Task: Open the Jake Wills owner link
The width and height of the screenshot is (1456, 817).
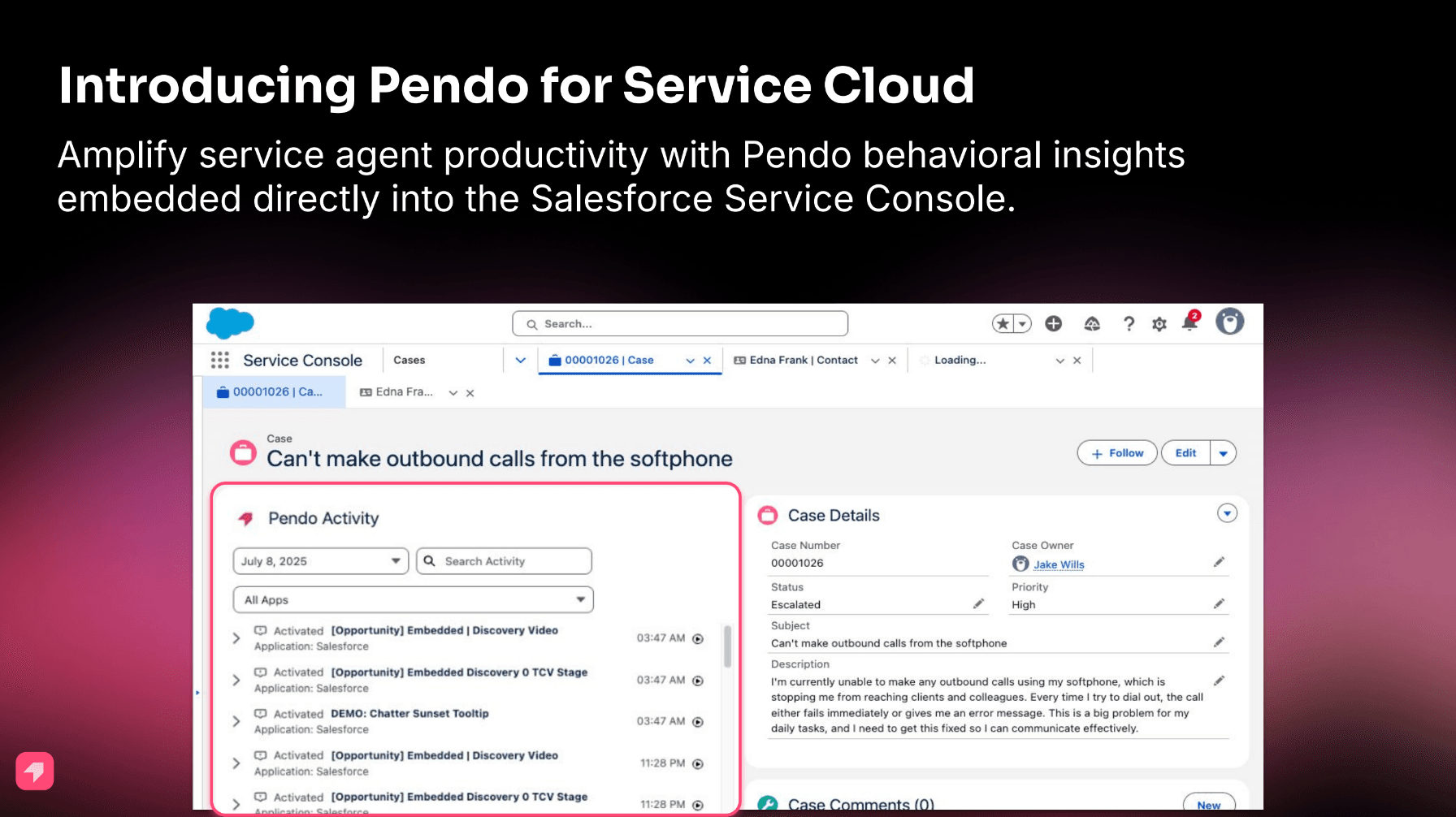Action: coord(1059,564)
